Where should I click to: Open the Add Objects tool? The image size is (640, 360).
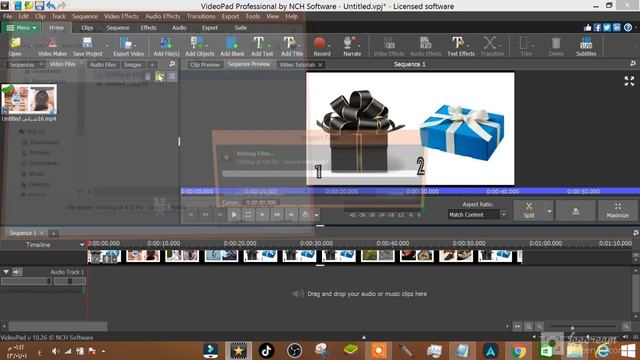point(199,46)
